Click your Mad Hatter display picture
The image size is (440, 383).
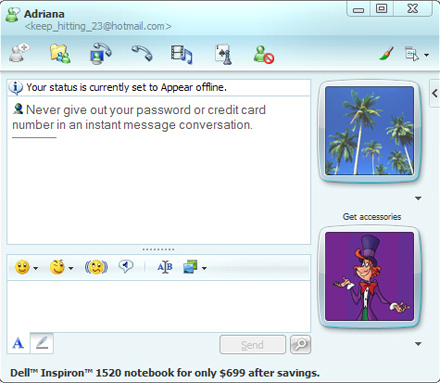[x=369, y=277]
